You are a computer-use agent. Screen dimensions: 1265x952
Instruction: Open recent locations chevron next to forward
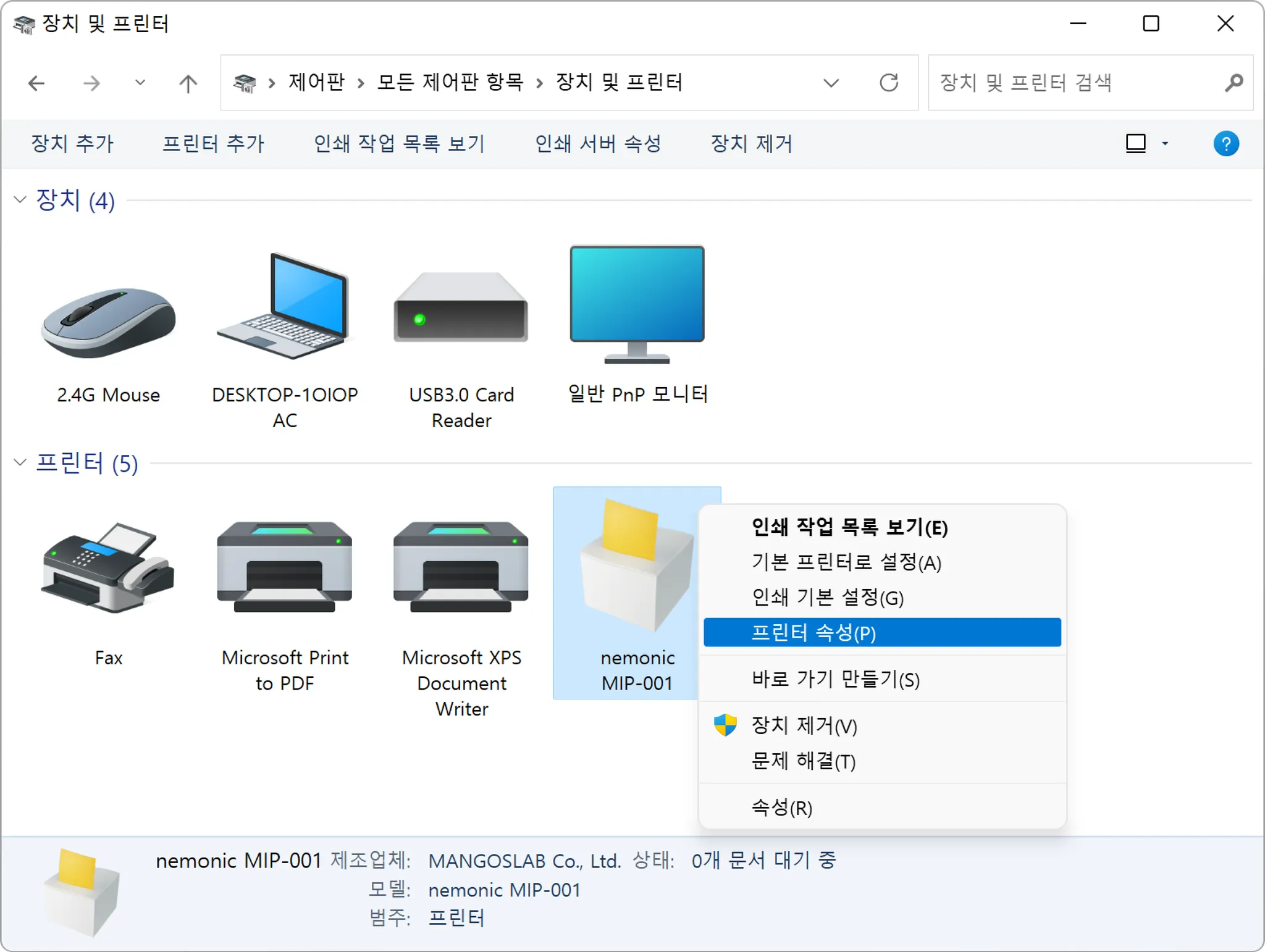[x=140, y=83]
